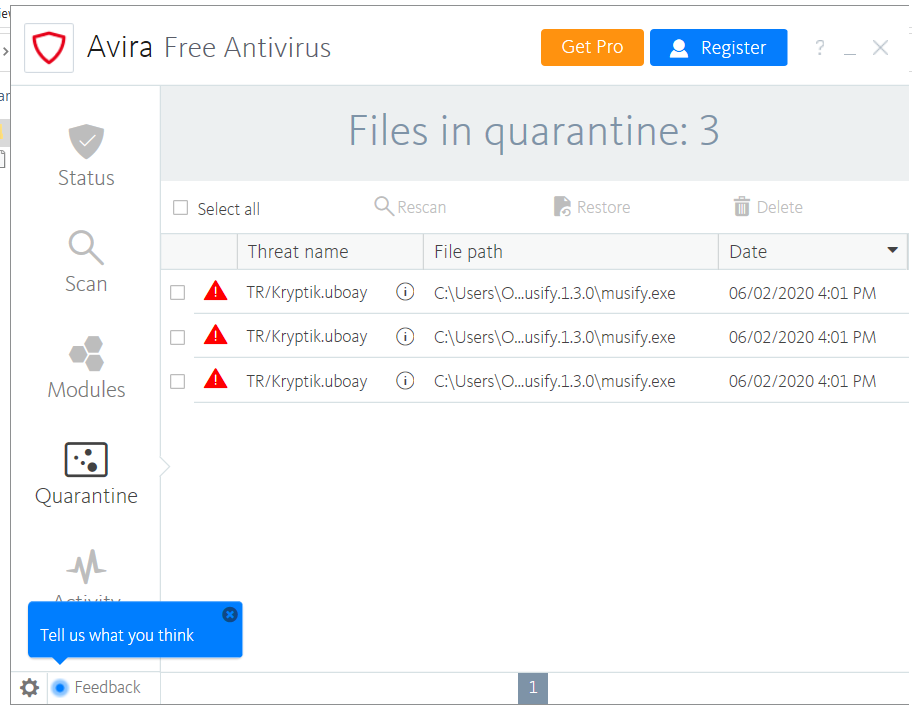Image resolution: width=912 pixels, height=708 pixels.
Task: Open the Activity section in sidebar
Action: [x=86, y=575]
